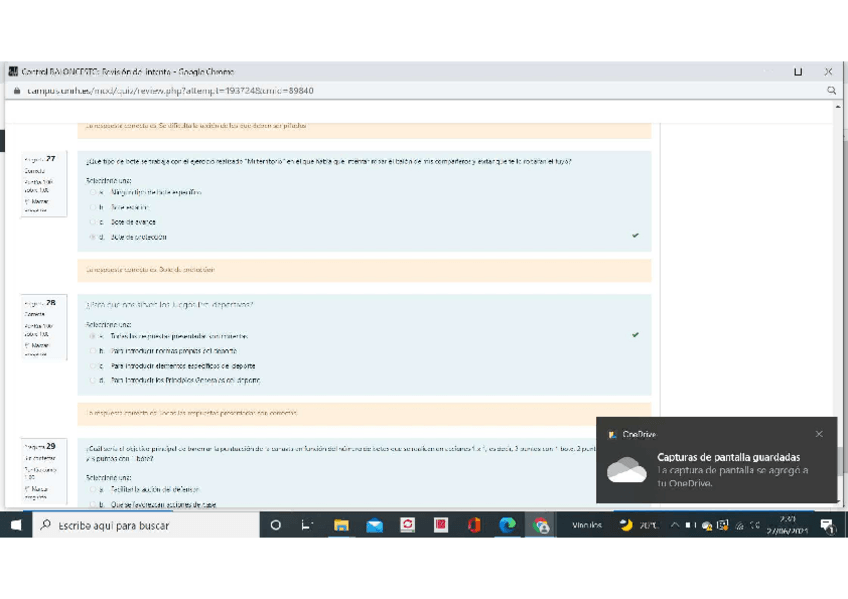The width and height of the screenshot is (848, 599).
Task: Open the Windows notification center icon
Action: [826, 525]
